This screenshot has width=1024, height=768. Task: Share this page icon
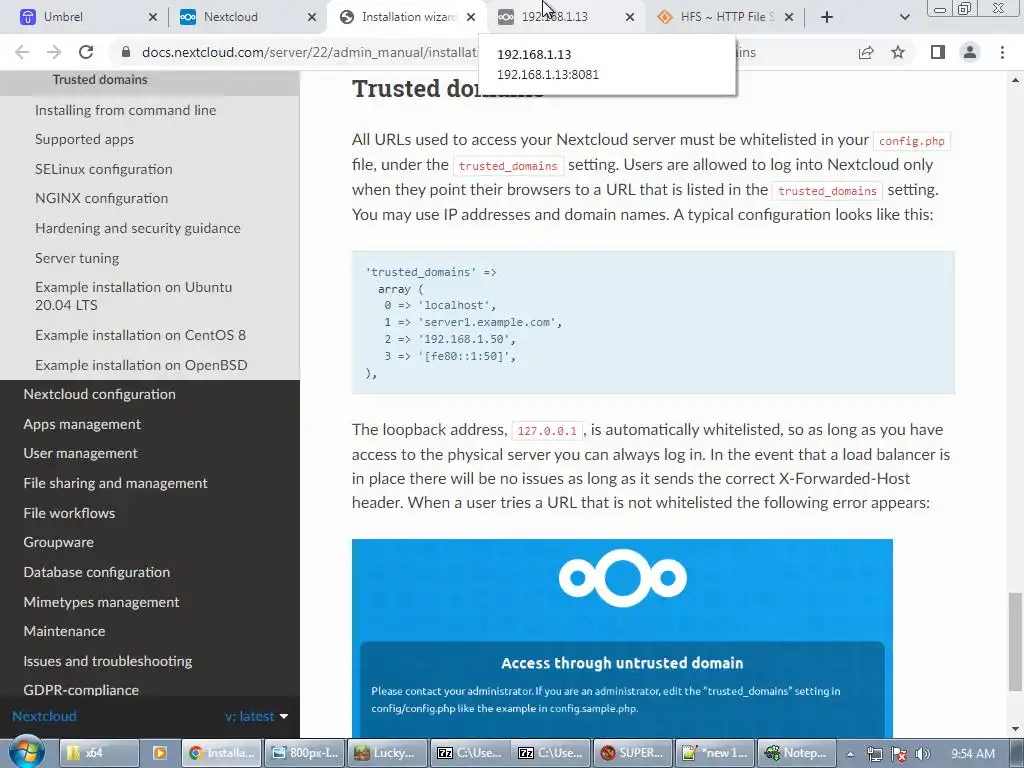tap(866, 52)
